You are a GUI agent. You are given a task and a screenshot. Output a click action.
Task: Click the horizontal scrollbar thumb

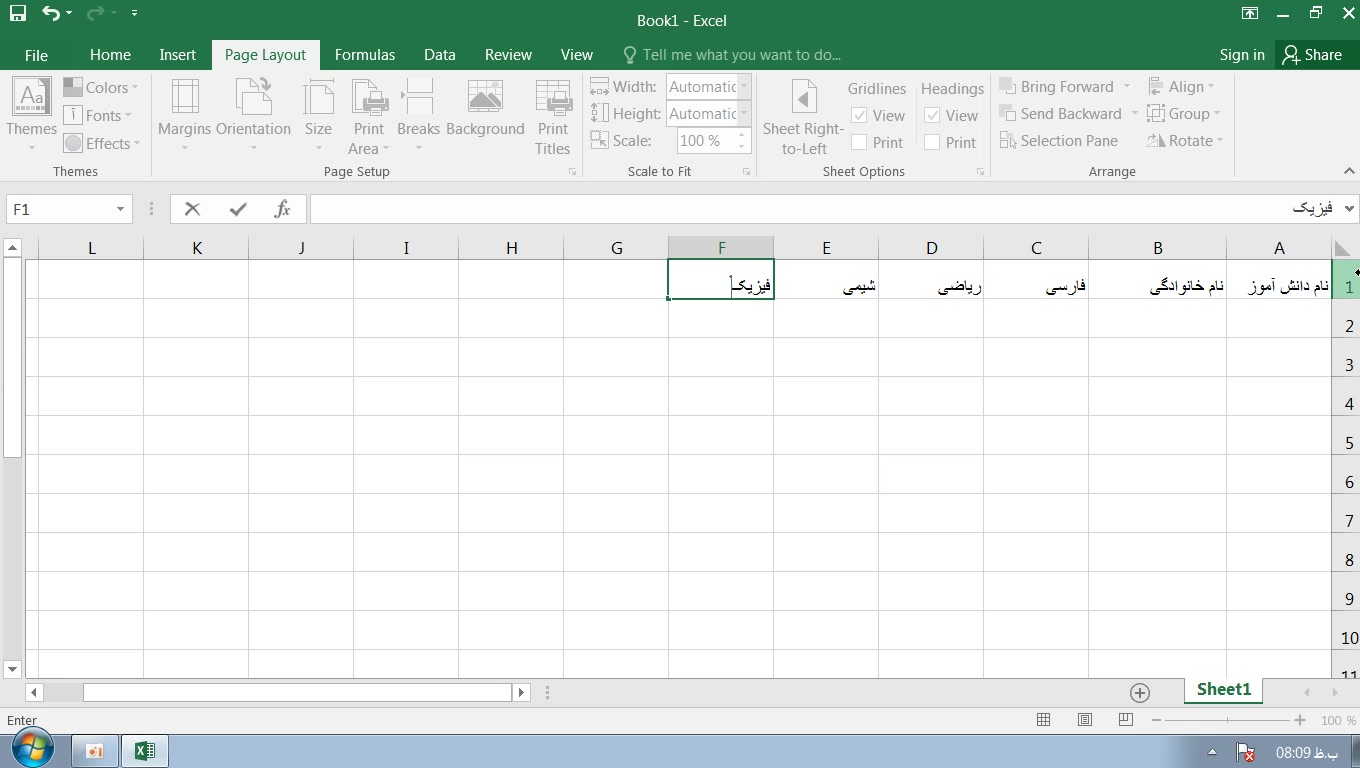click(x=297, y=692)
